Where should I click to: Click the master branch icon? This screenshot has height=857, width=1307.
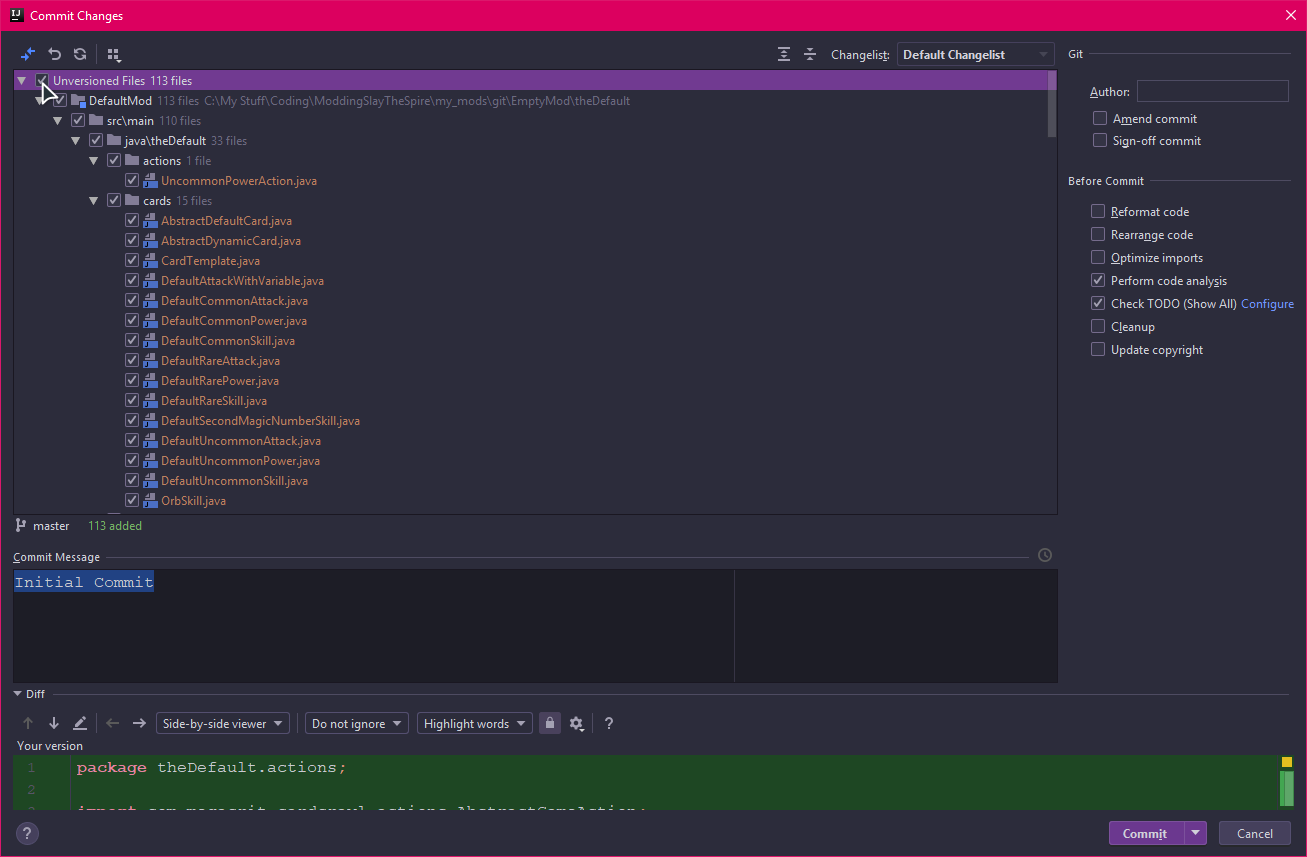[x=21, y=525]
